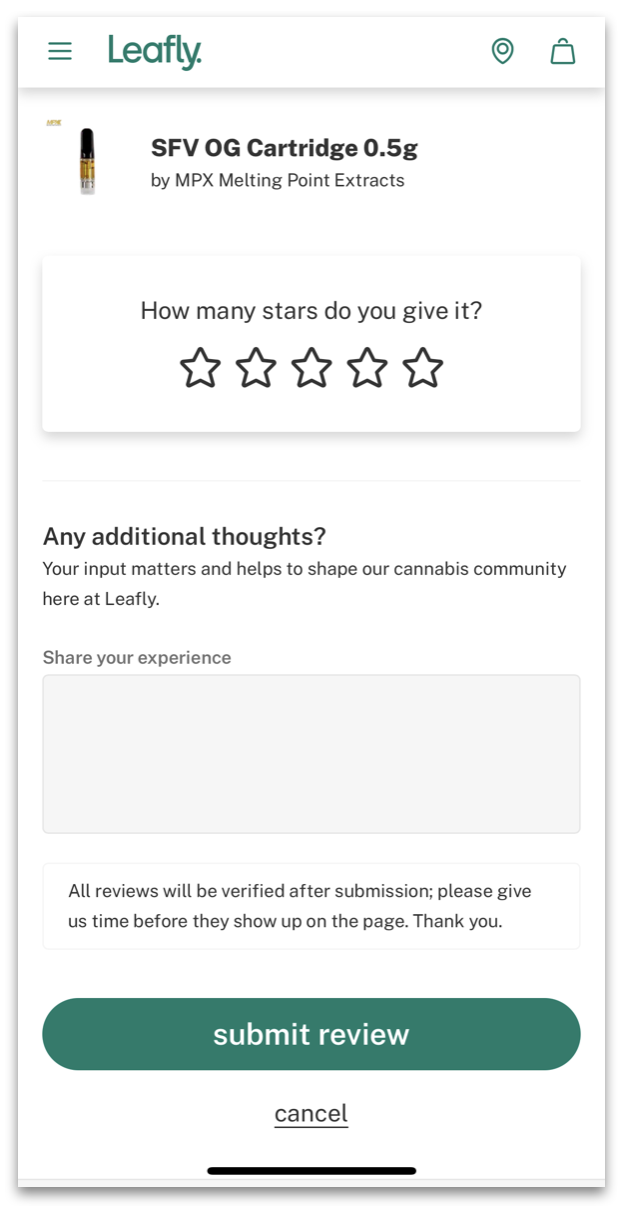Open the shopping bag cart
The height and width of the screenshot is (1212, 626).
point(563,51)
